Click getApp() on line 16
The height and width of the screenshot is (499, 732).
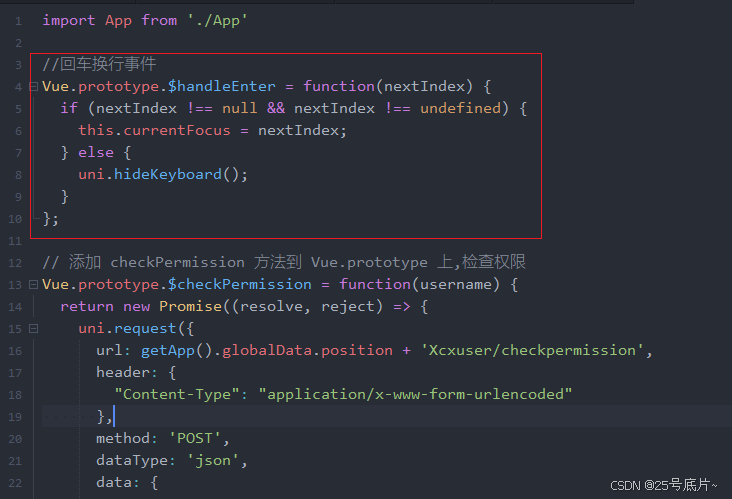click(177, 351)
